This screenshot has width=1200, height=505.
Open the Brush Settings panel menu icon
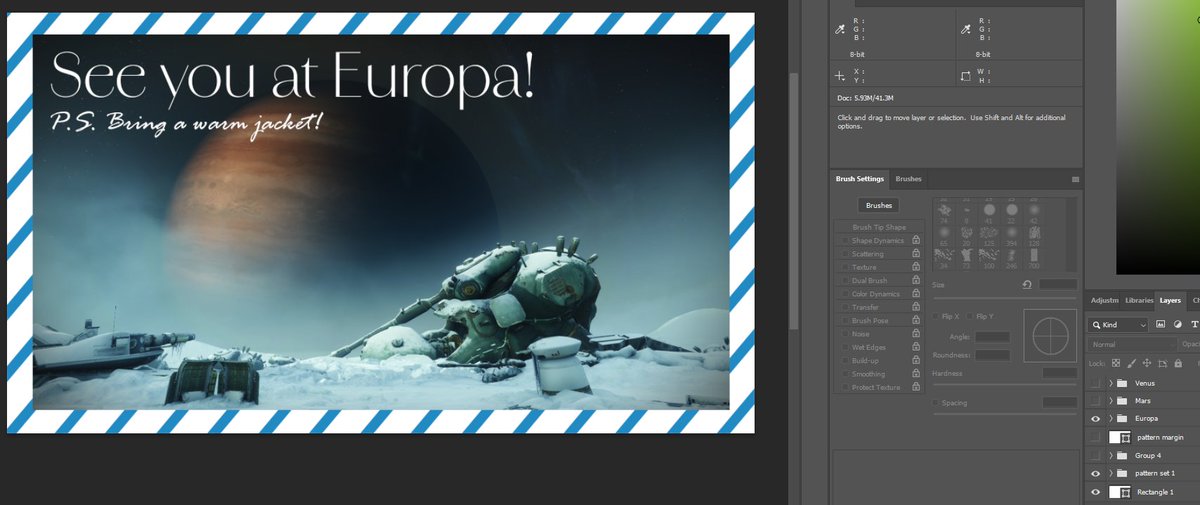click(x=1075, y=179)
